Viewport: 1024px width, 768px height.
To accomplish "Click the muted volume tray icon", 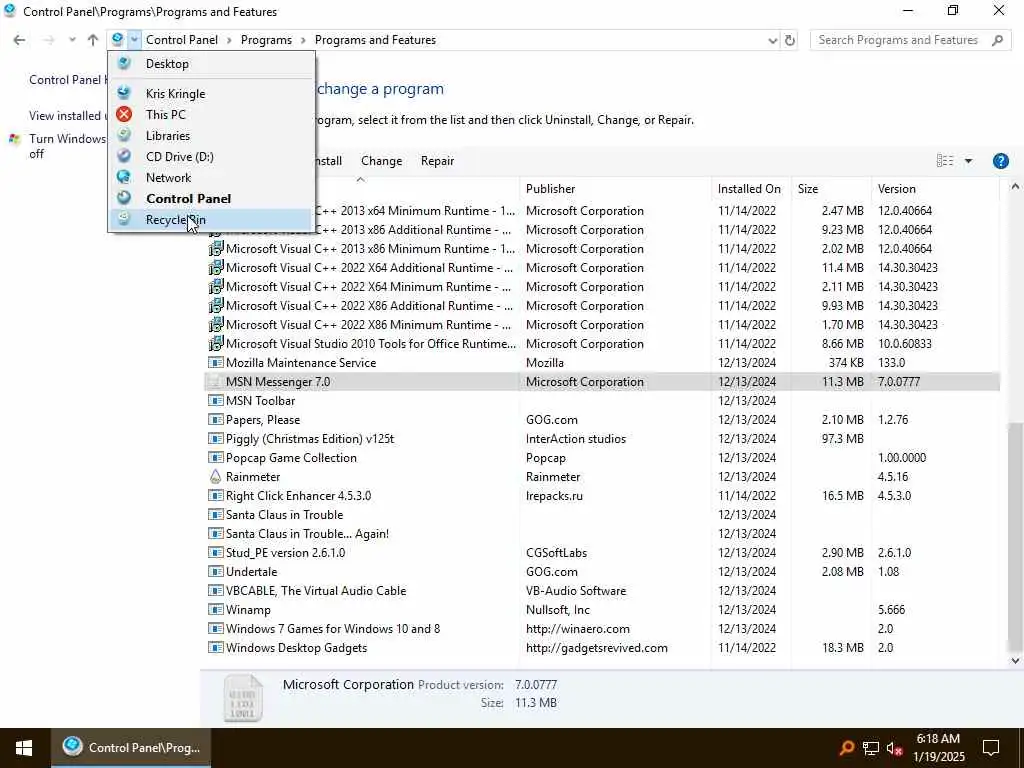I will point(894,748).
